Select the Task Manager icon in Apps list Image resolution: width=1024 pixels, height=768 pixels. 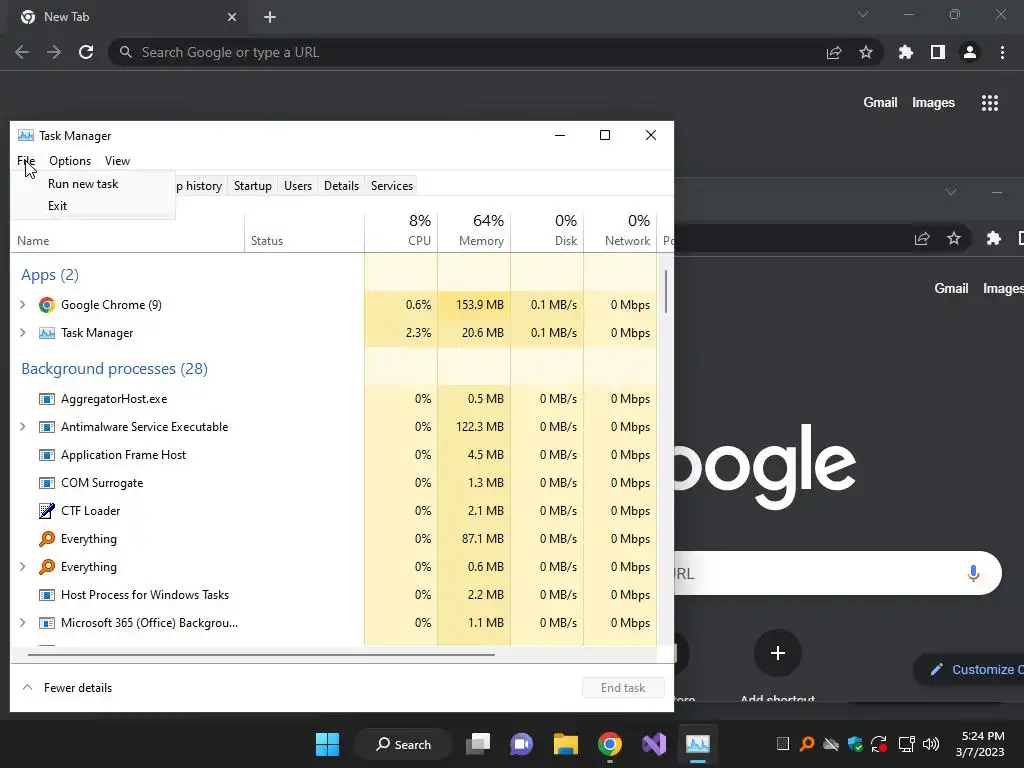click(x=46, y=333)
